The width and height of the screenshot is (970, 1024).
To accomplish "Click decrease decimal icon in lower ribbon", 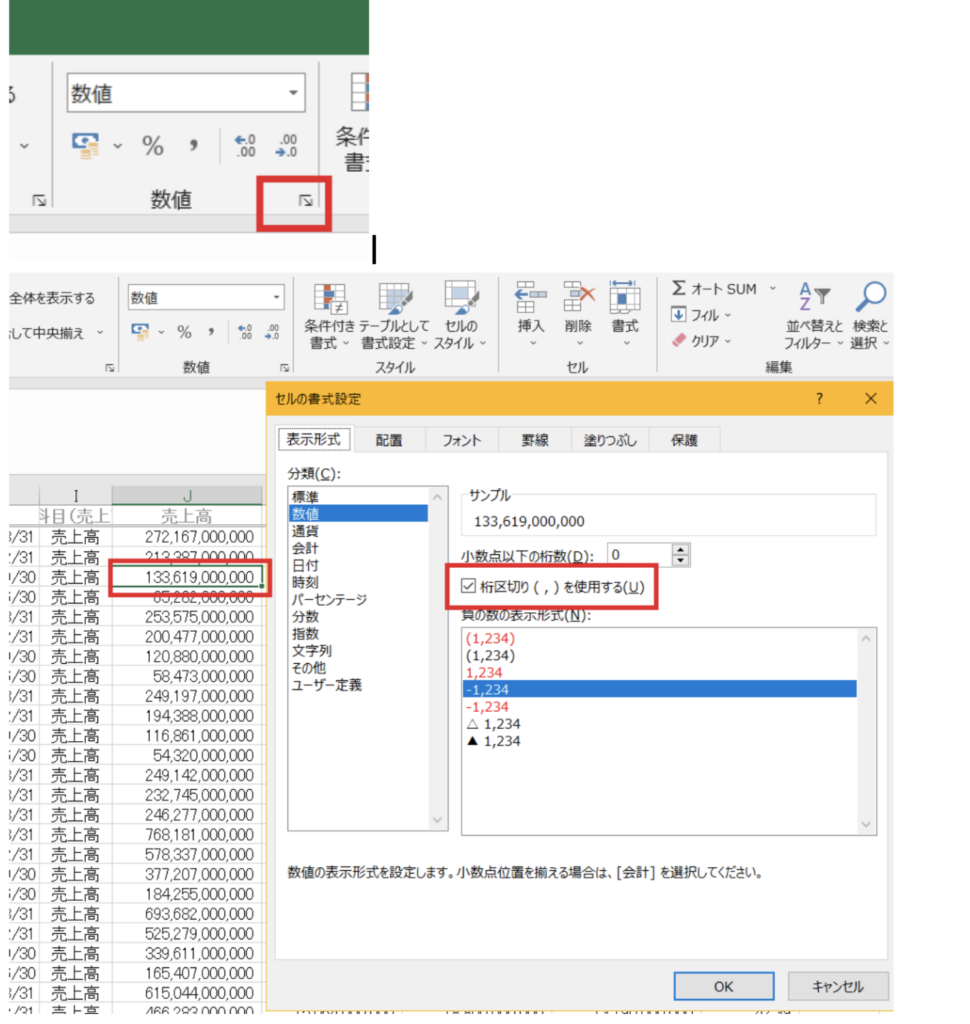I will pyautogui.click(x=272, y=332).
